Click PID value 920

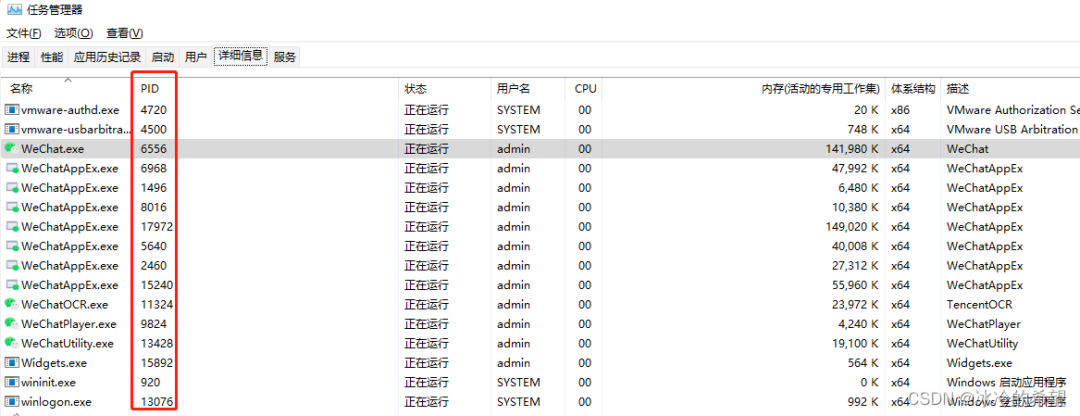pyautogui.click(x=150, y=382)
